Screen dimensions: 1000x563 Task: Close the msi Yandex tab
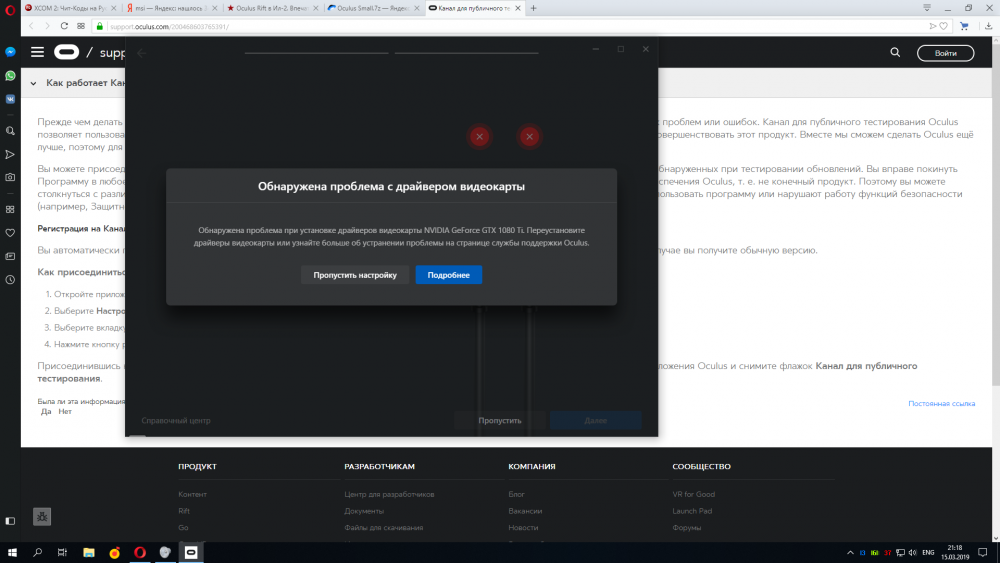pos(214,8)
